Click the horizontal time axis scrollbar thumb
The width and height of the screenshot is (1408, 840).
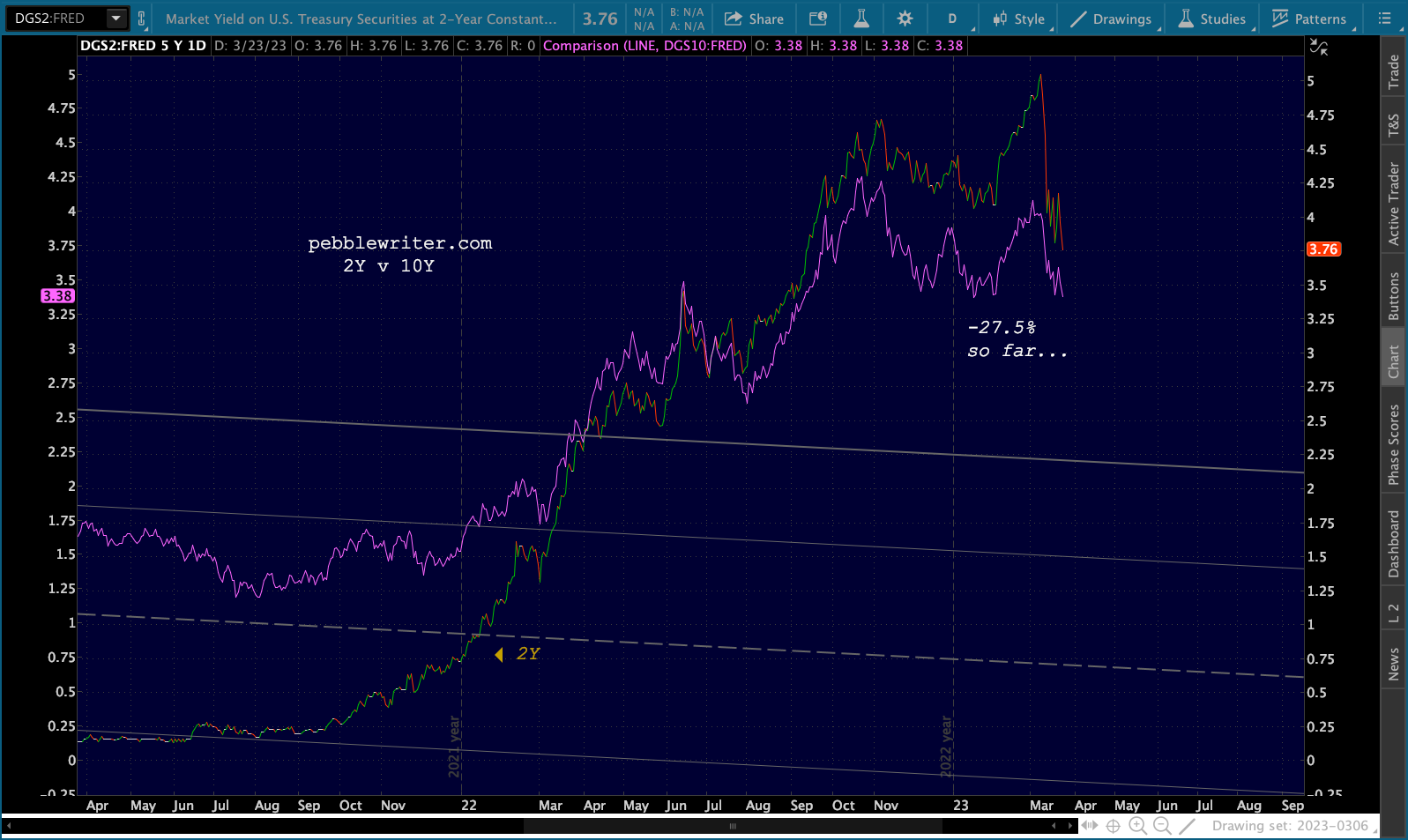[732, 826]
